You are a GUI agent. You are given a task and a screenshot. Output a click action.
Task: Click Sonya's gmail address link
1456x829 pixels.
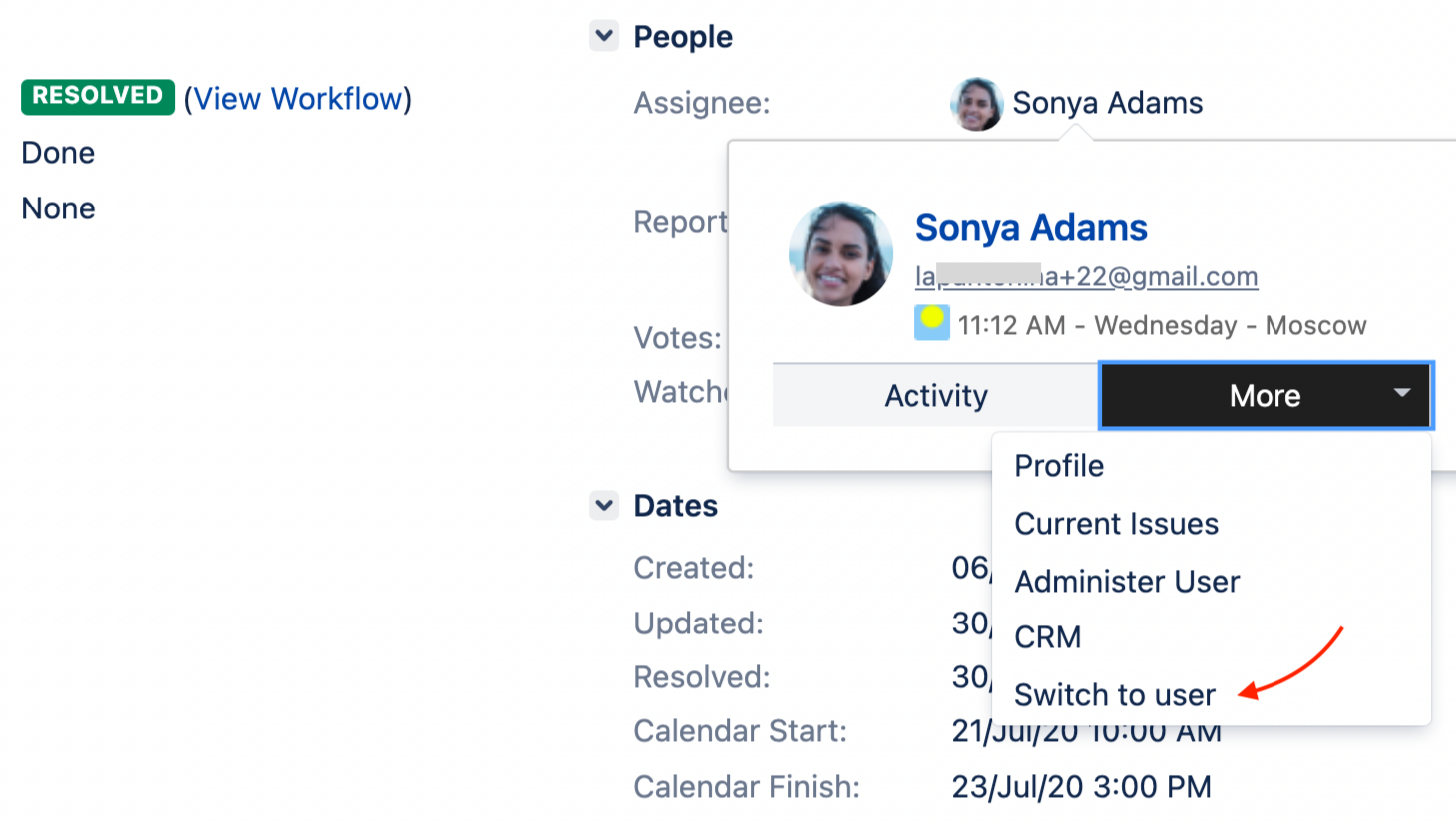(x=1086, y=276)
